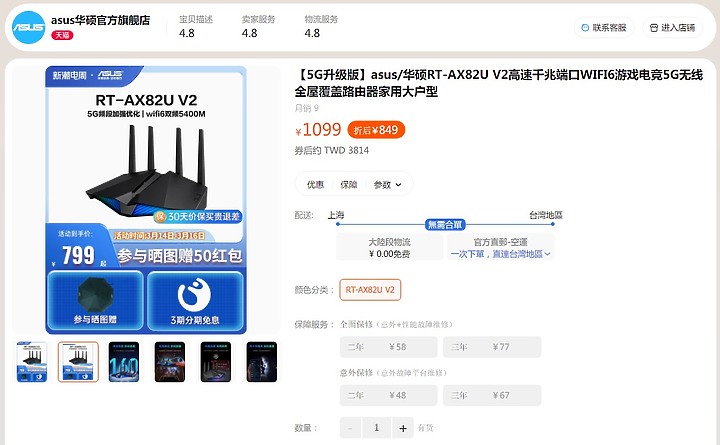Select three-year full warranty ¥77
The image size is (720, 445).
(492, 347)
